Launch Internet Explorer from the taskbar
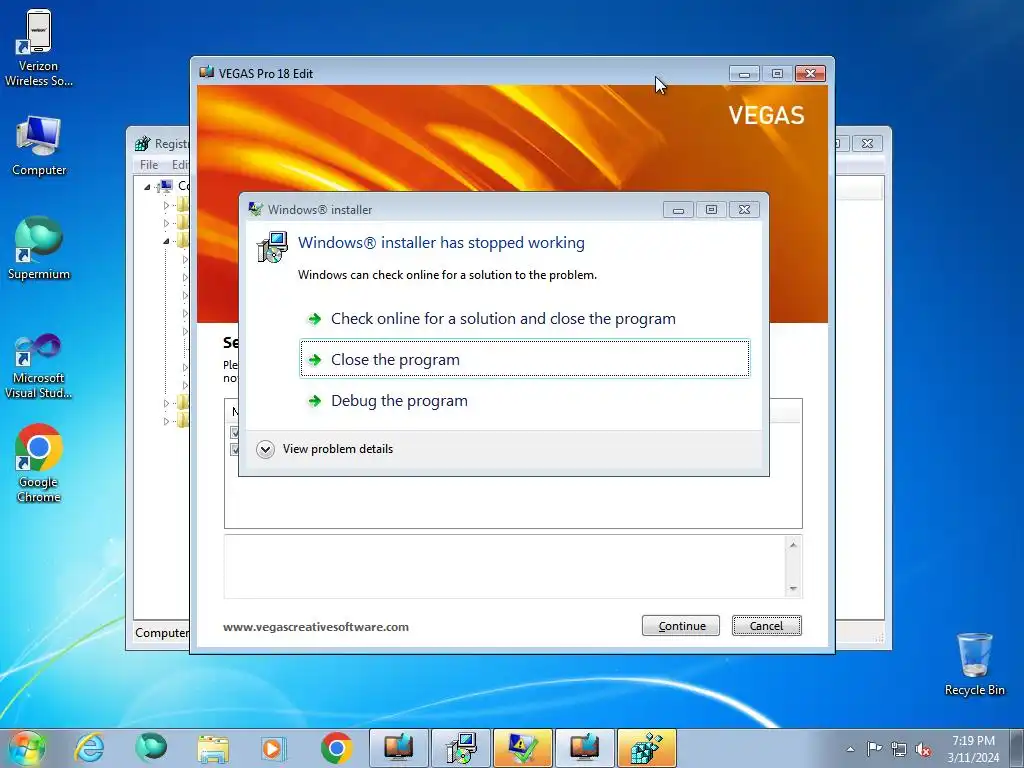The width and height of the screenshot is (1024, 768). pyautogui.click(x=89, y=748)
